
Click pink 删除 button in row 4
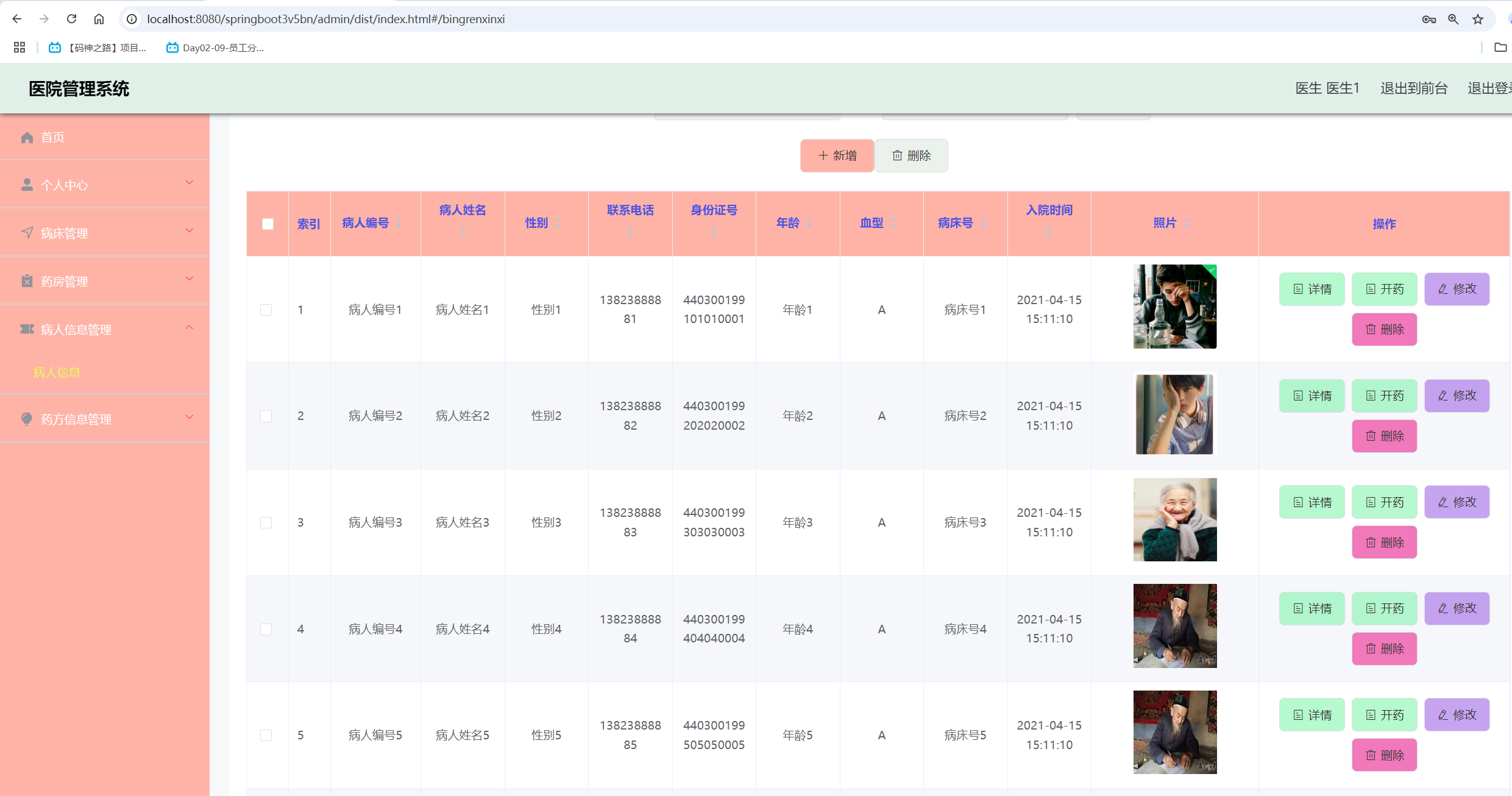pos(1384,649)
